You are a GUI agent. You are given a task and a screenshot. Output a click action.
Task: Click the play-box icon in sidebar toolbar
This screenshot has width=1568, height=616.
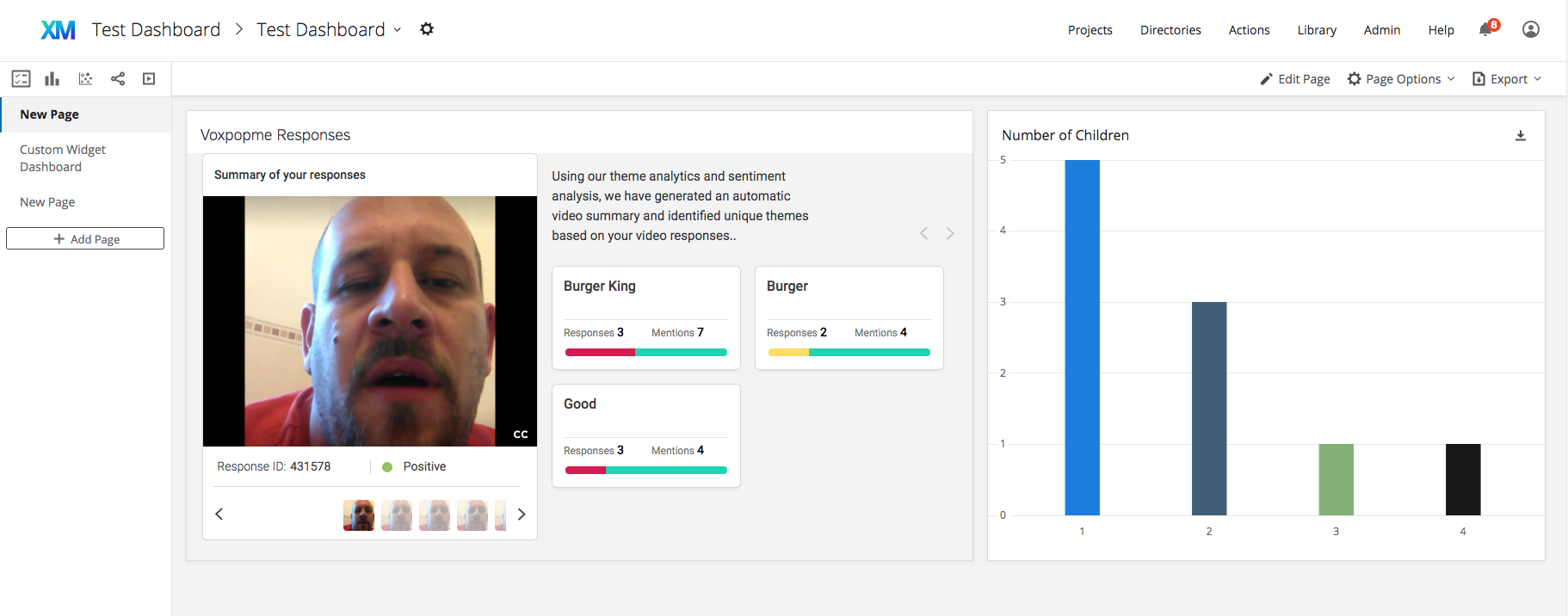tap(149, 79)
